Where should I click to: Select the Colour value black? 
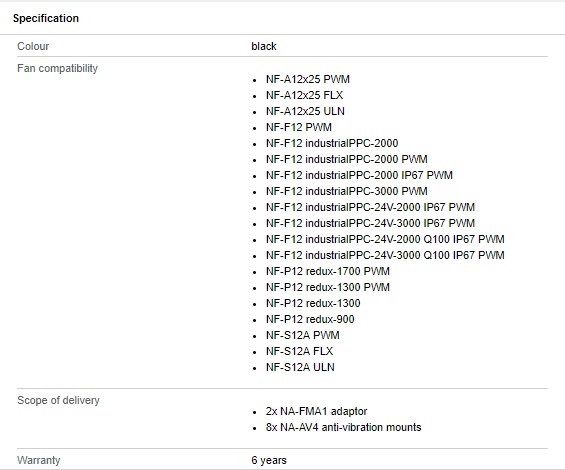[264, 46]
